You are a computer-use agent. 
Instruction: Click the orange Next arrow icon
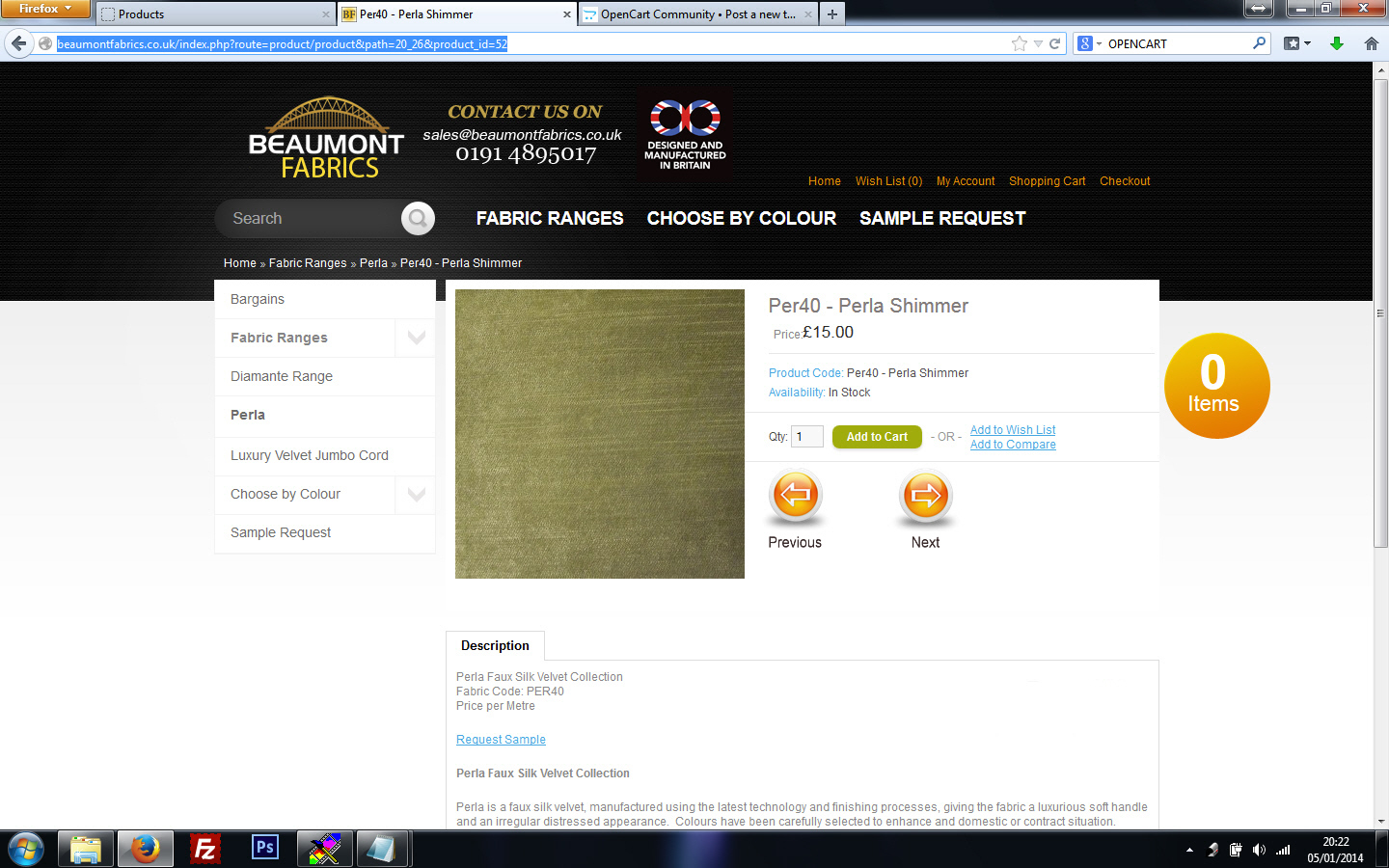(x=926, y=497)
